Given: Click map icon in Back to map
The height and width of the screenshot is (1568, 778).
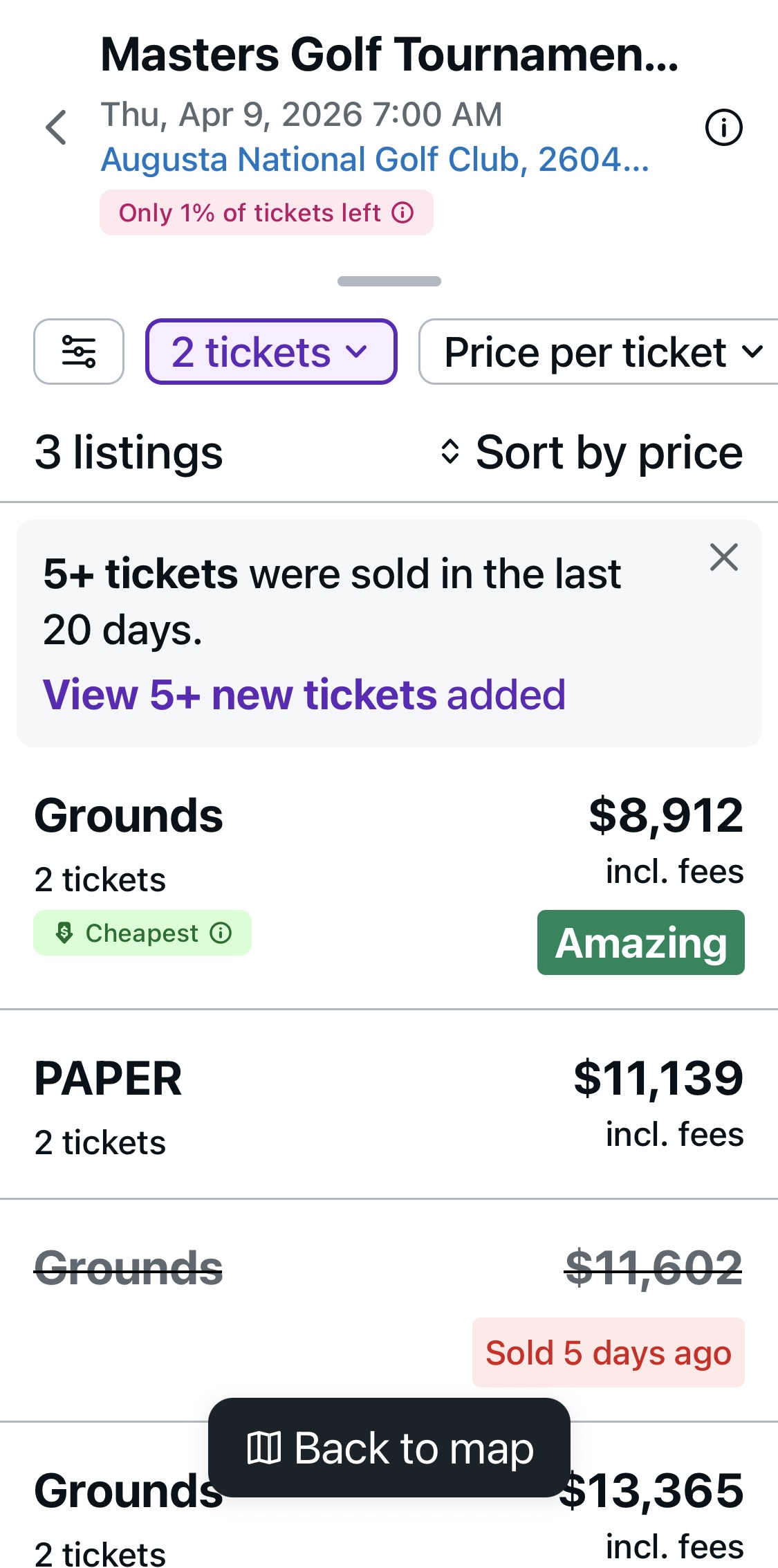Looking at the screenshot, I should click(x=263, y=1448).
